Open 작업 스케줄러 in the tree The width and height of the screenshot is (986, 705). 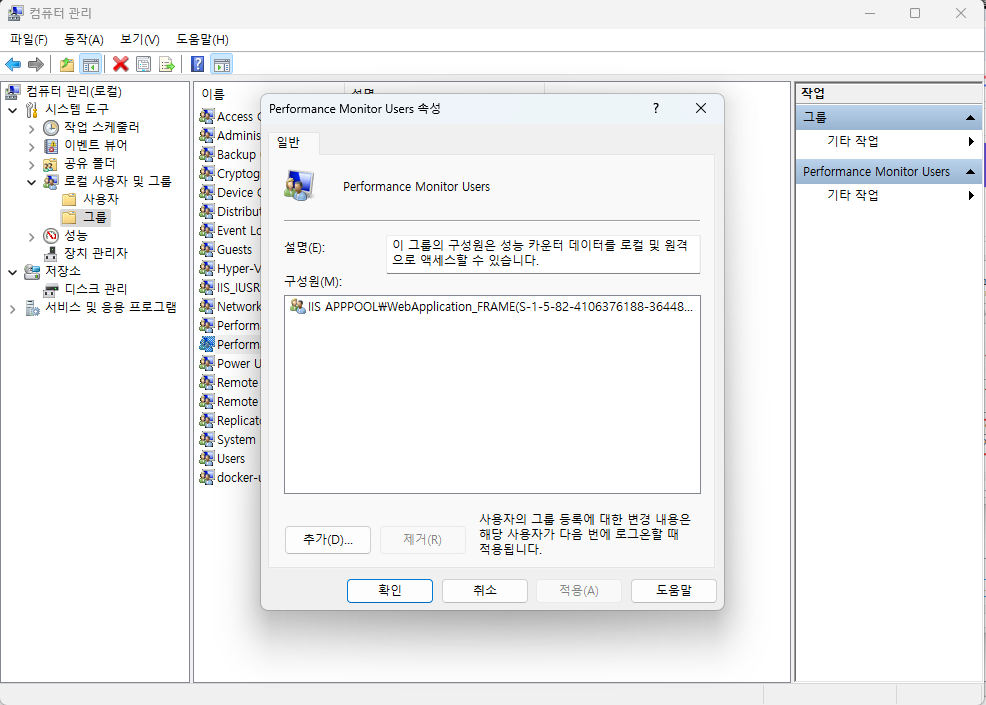(101, 127)
